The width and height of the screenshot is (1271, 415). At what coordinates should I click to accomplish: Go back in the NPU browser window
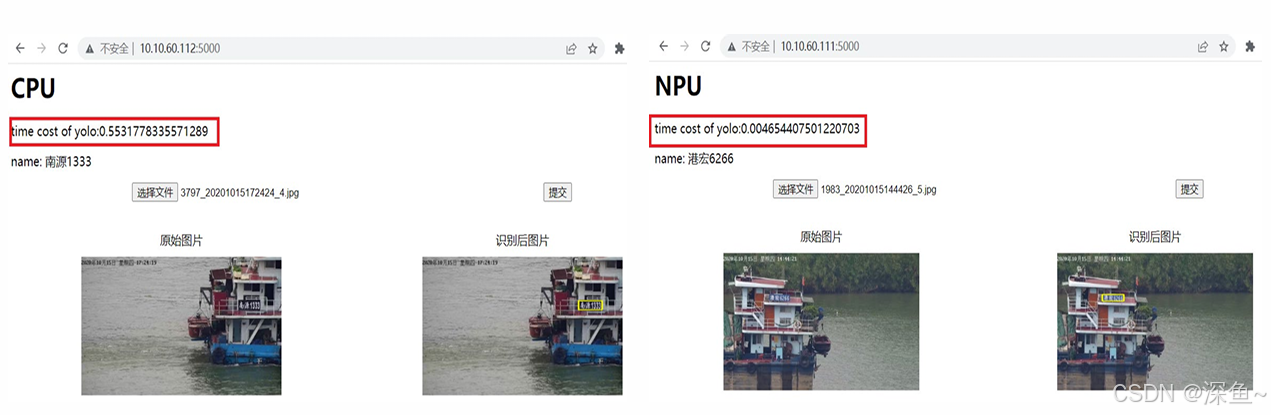663,47
